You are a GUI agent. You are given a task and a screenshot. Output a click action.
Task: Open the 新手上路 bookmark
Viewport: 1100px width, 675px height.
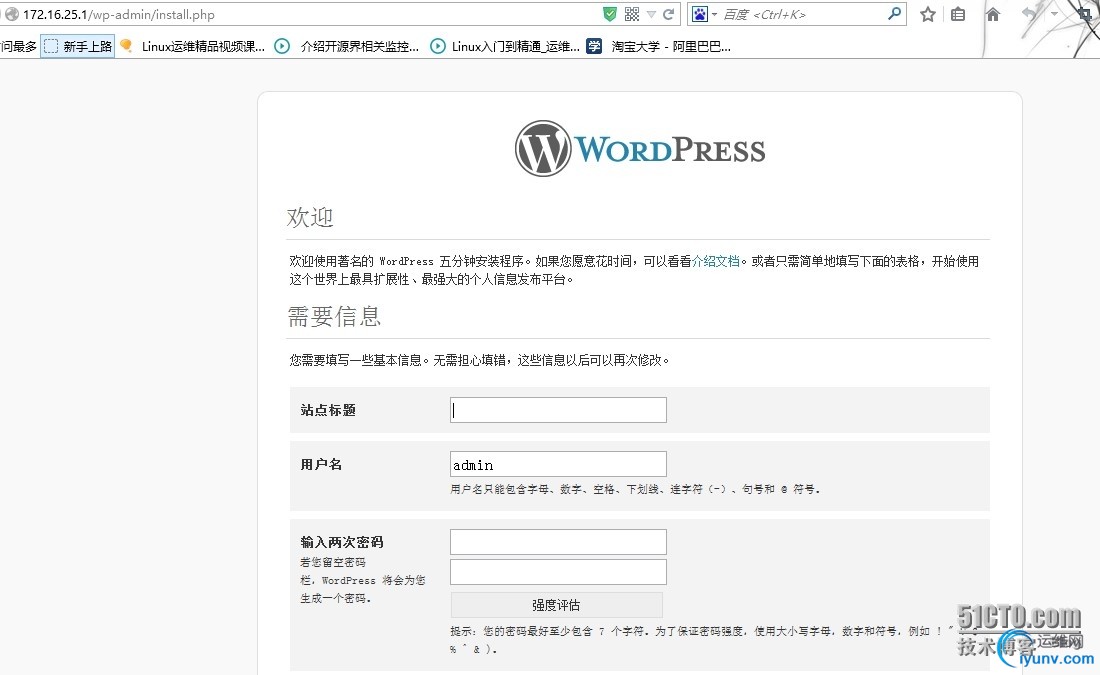(x=78, y=46)
